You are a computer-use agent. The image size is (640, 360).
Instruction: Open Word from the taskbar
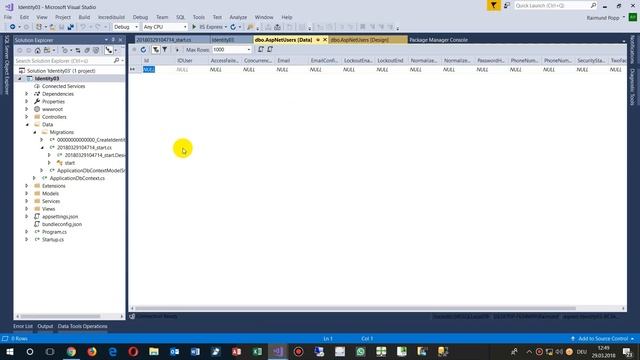195,351
